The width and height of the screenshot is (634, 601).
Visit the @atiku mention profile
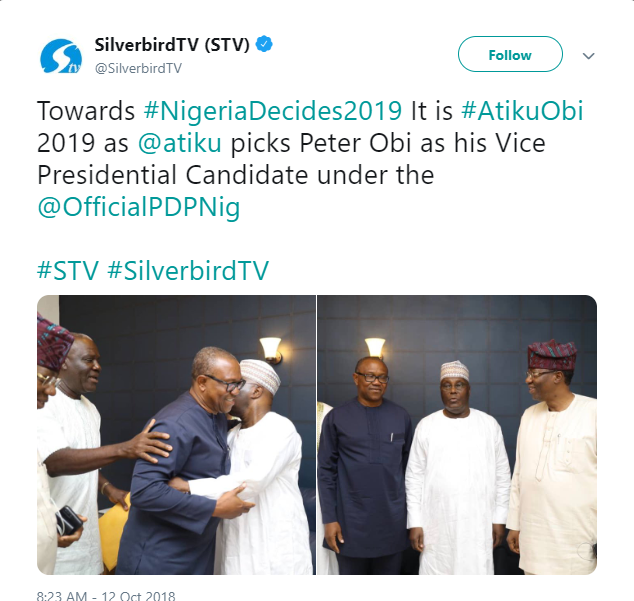[x=180, y=142]
